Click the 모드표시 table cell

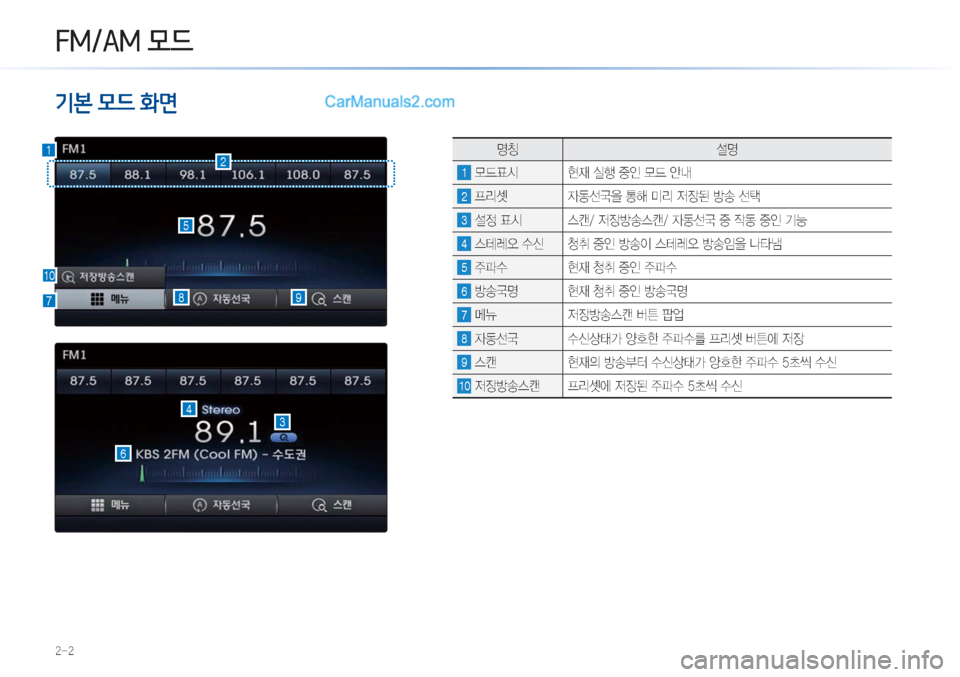[x=508, y=173]
